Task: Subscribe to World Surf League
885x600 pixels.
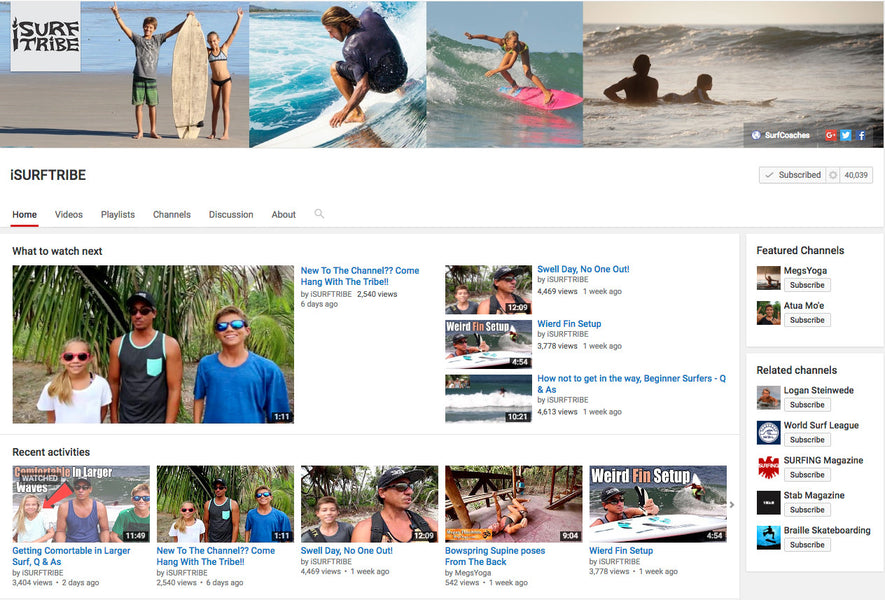Action: (807, 440)
